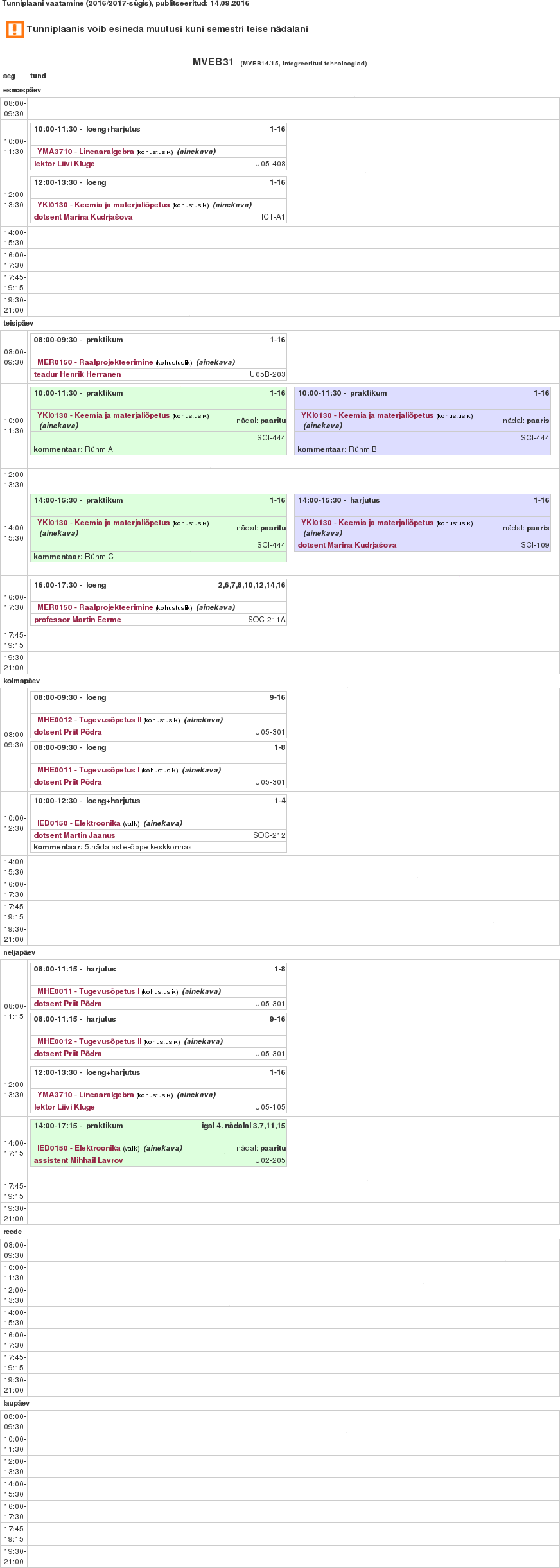The image size is (560, 1568).
Task: Open IED0150 Elektroonika in the SOC-212 entry
Action: (78, 823)
